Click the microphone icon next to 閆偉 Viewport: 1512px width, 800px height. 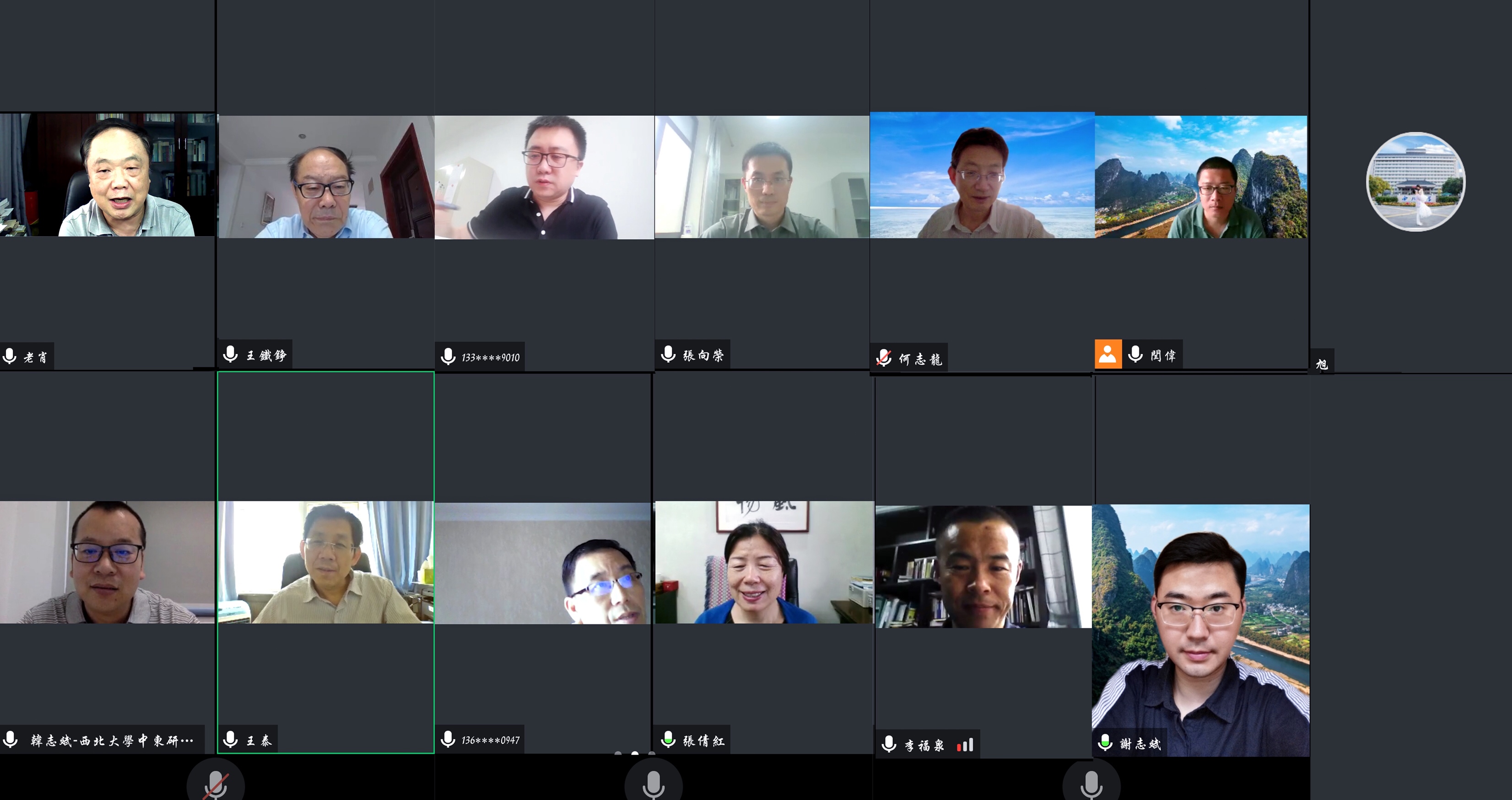pos(1135,354)
